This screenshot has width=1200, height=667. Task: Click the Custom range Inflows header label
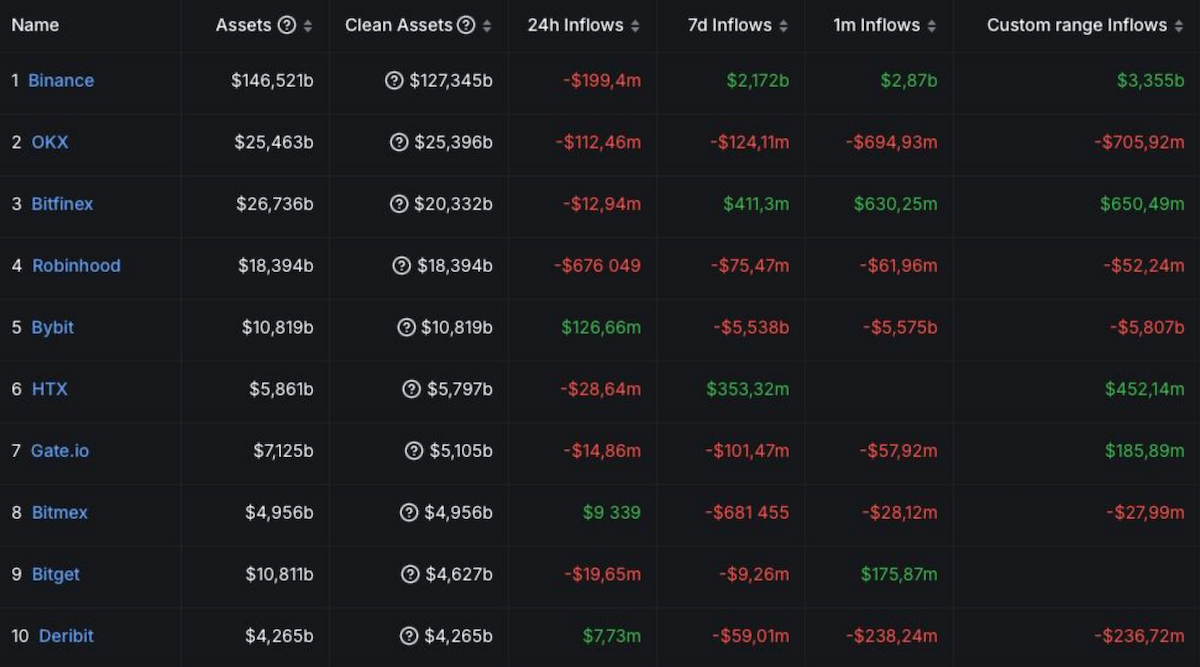pyautogui.click(x=1077, y=25)
